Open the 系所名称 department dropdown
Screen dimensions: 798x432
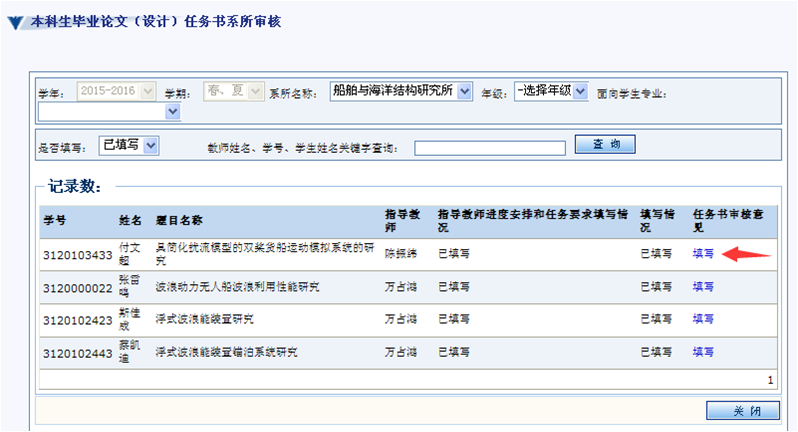click(401, 92)
